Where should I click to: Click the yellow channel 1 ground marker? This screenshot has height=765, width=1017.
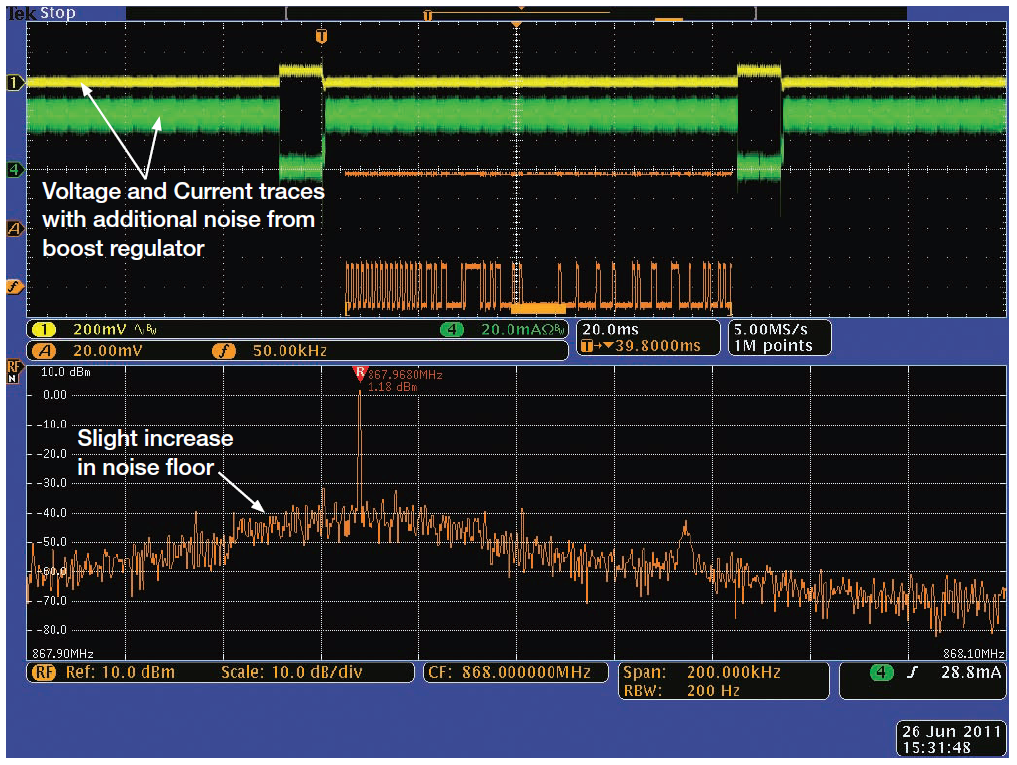click(x=14, y=83)
